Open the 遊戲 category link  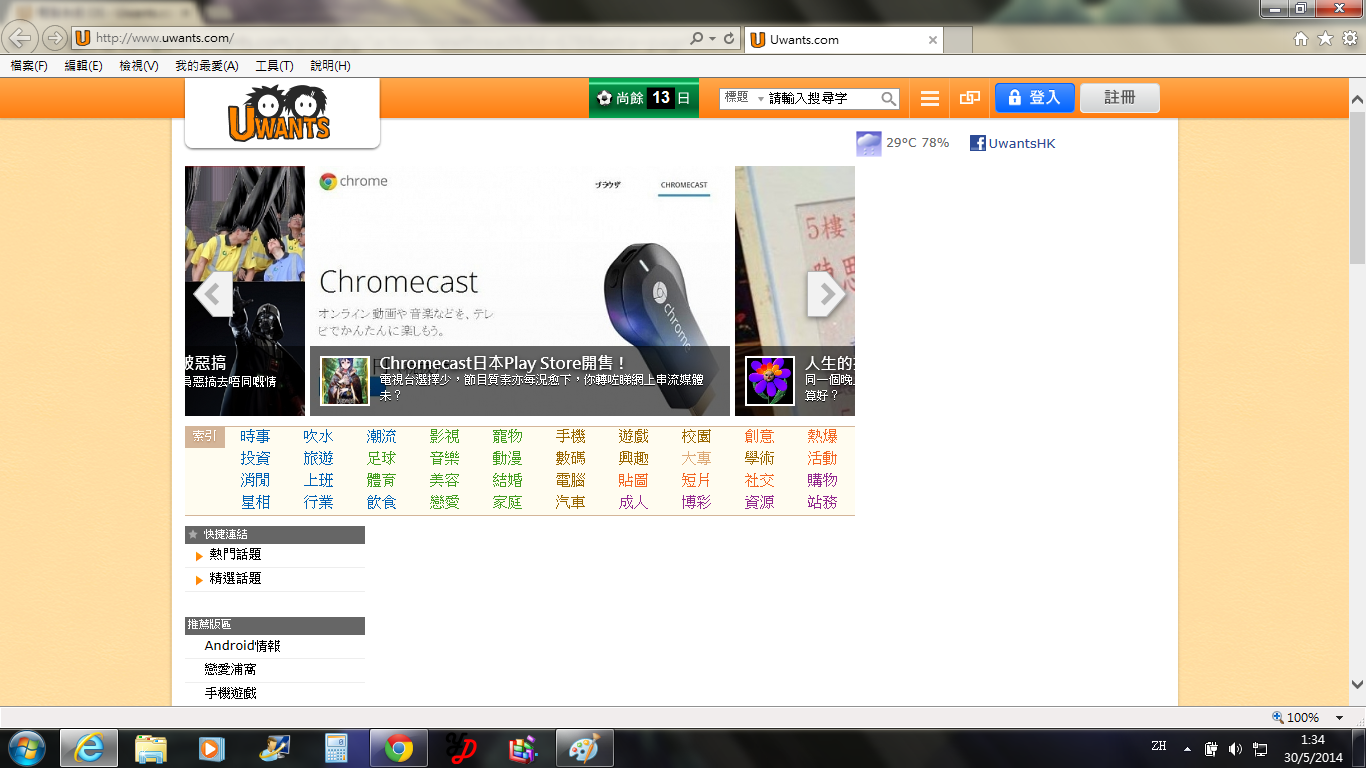tap(633, 436)
